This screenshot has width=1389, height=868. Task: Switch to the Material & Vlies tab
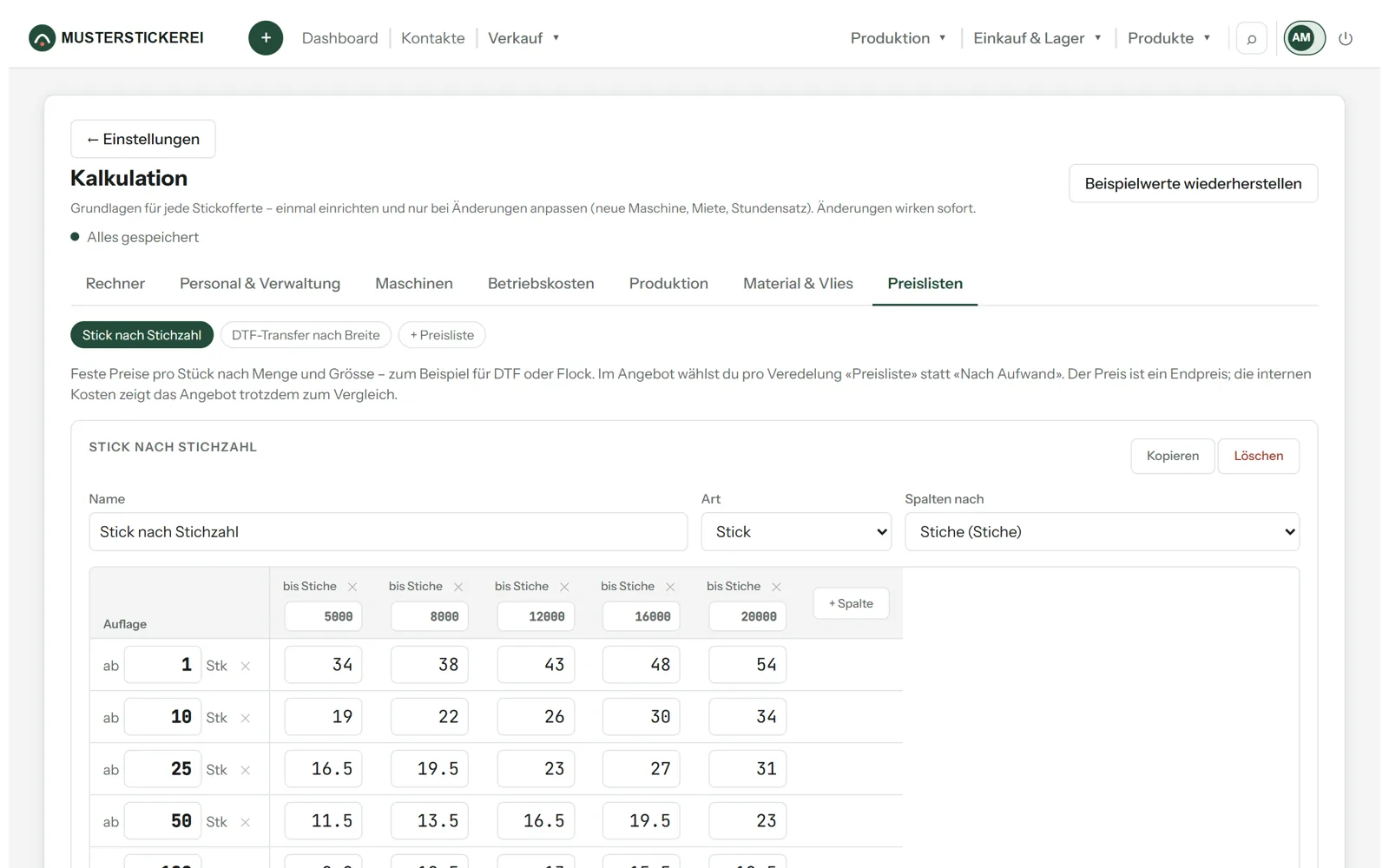(x=798, y=284)
